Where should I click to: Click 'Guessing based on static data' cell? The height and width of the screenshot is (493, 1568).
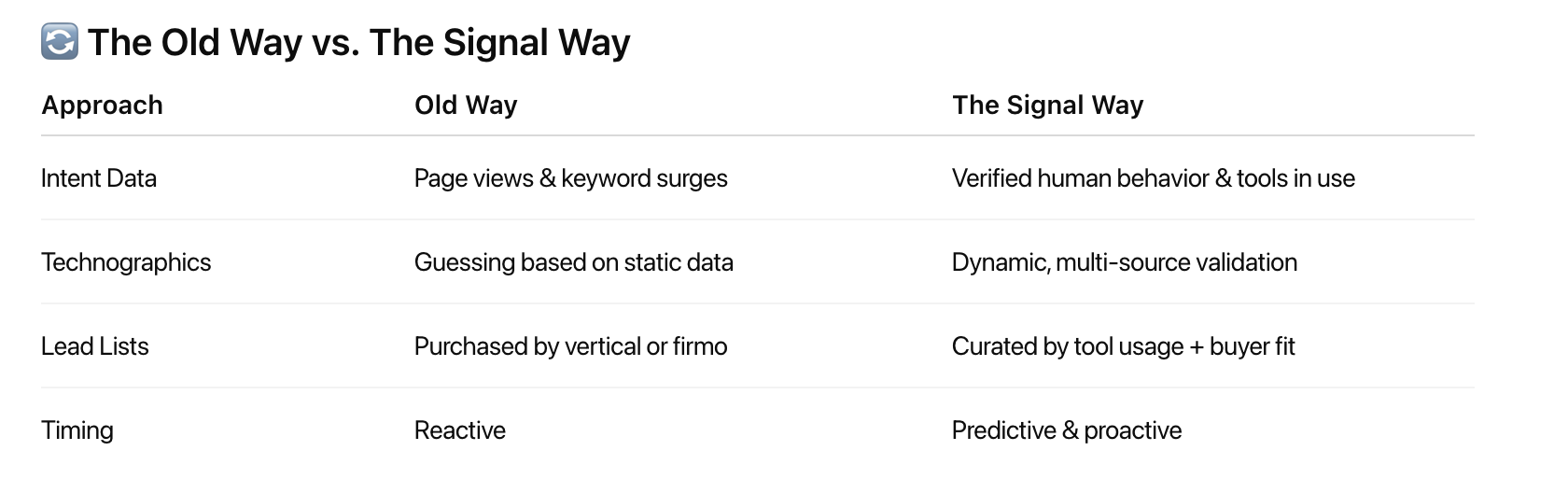click(574, 262)
